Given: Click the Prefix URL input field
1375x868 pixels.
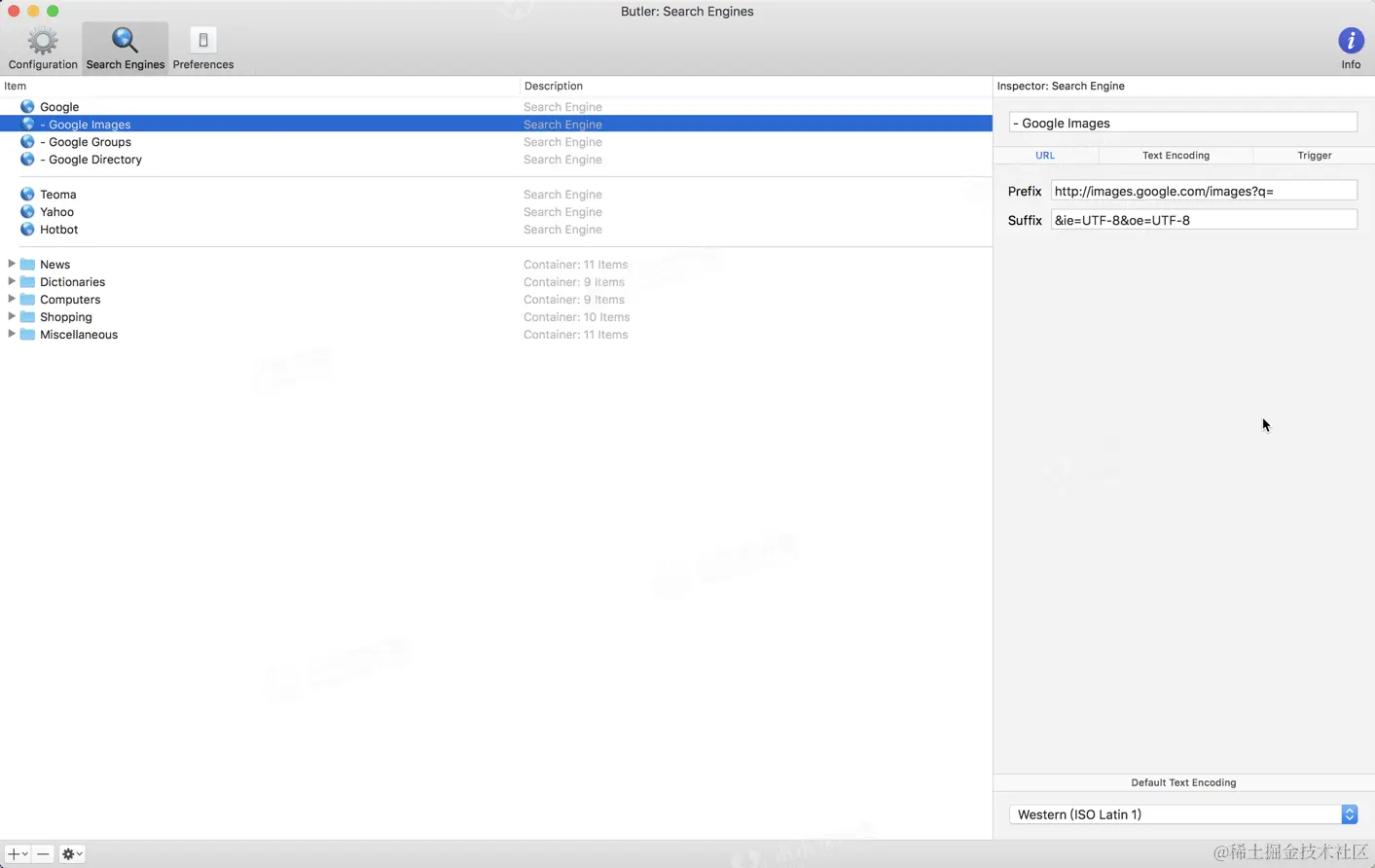Looking at the screenshot, I should (x=1204, y=191).
